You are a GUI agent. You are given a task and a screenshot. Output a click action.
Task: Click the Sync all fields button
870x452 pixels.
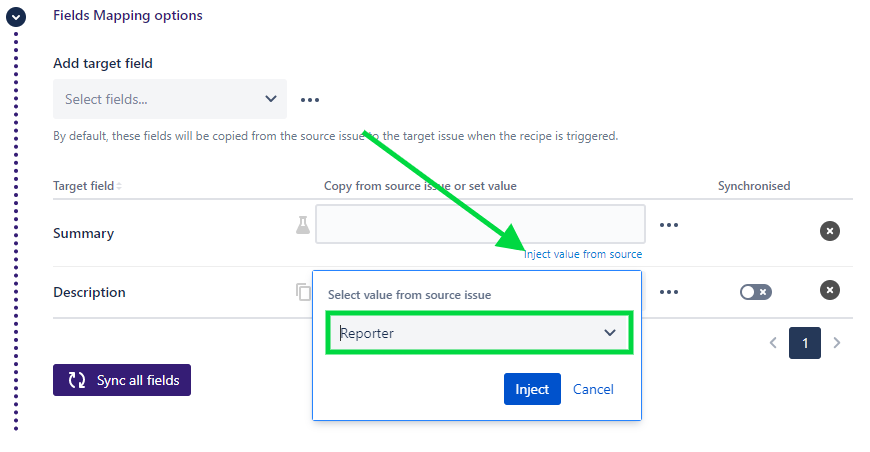(x=122, y=380)
